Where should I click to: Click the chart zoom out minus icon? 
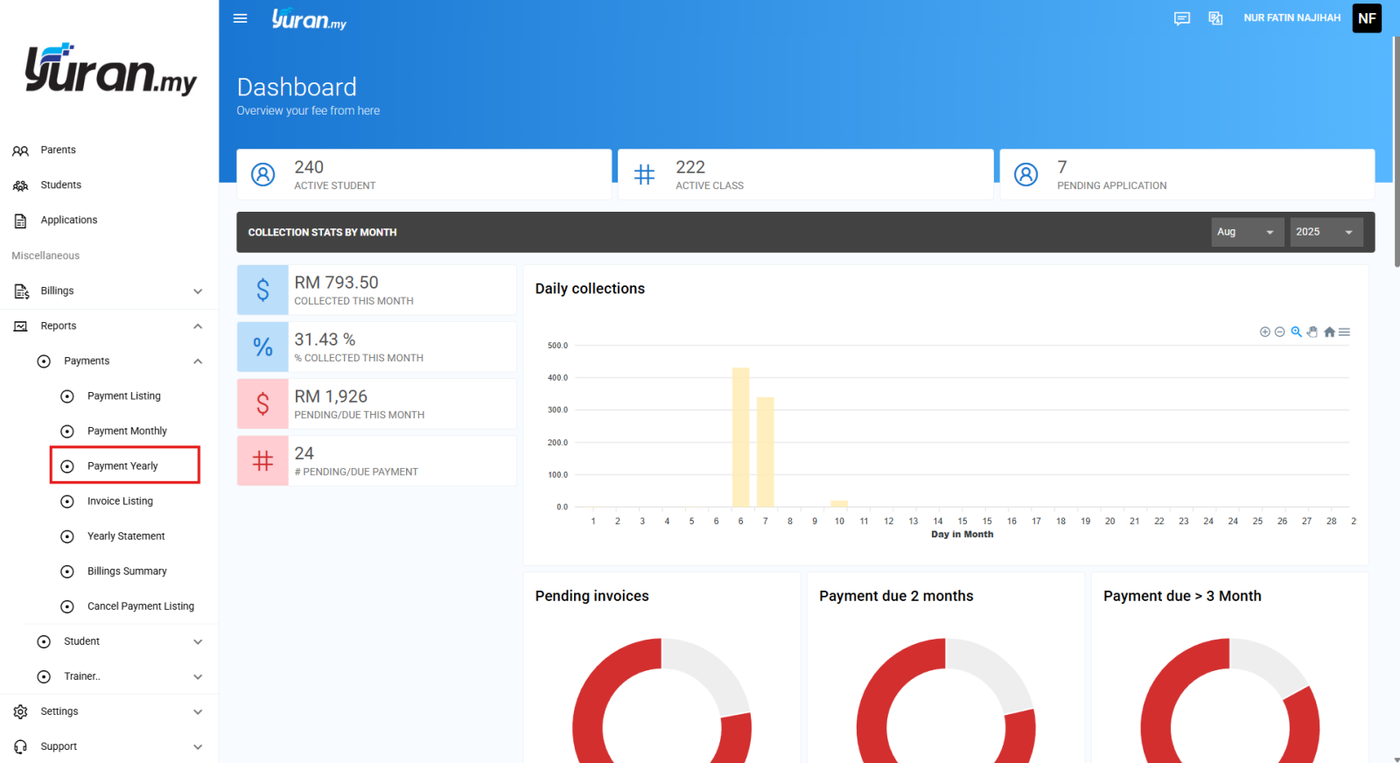click(1280, 332)
